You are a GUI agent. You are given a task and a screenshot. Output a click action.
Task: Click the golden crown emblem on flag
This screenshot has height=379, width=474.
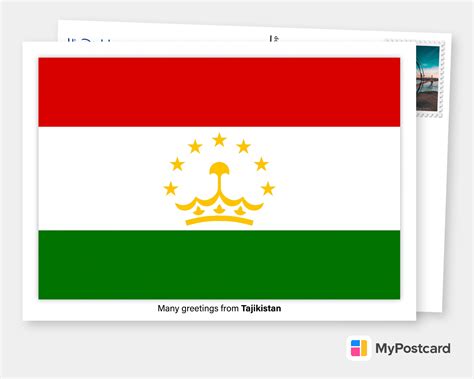(x=219, y=194)
